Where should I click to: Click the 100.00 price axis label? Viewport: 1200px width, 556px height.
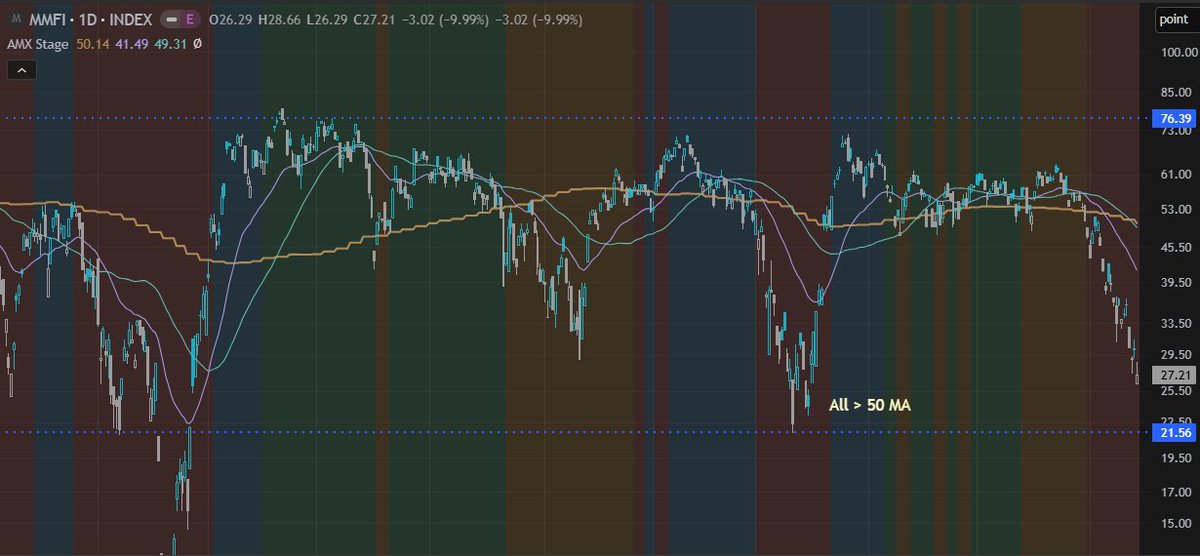tap(1176, 52)
